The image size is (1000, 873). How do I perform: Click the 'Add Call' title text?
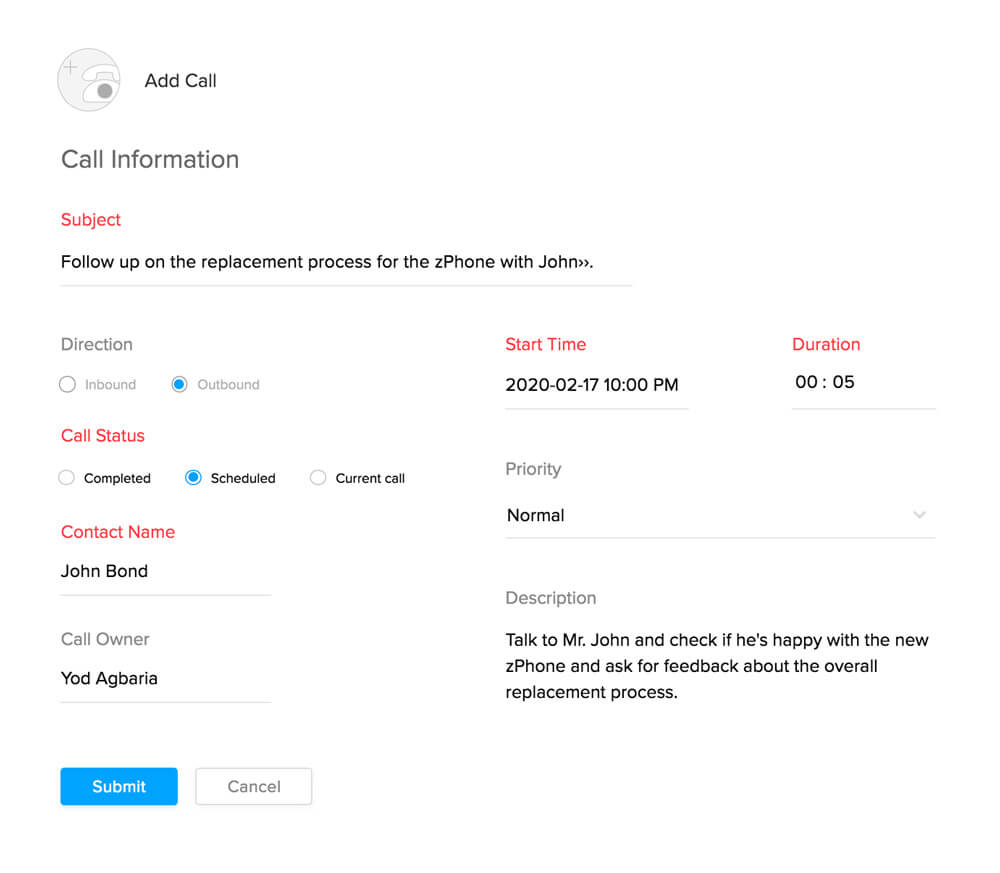click(x=180, y=80)
